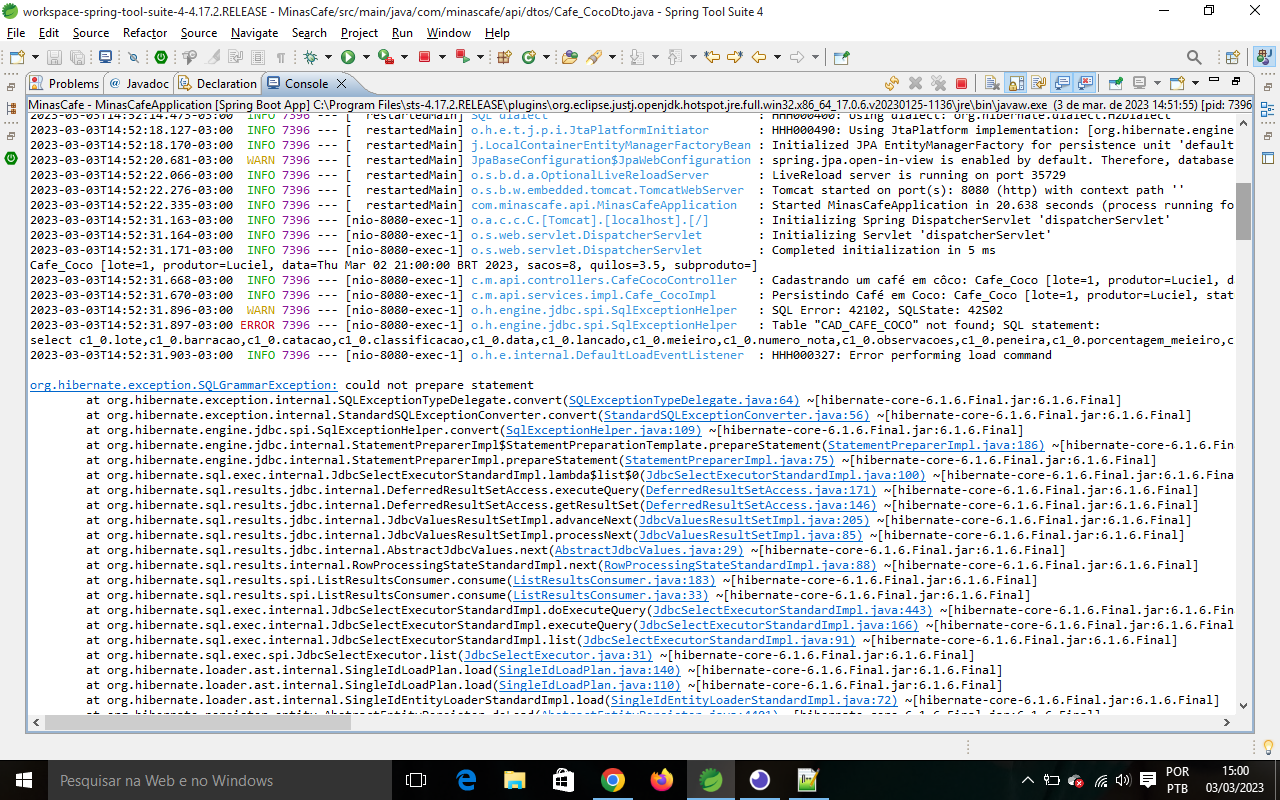
Task: Click the Relaunch icon in main toolbar
Action: pos(462,57)
